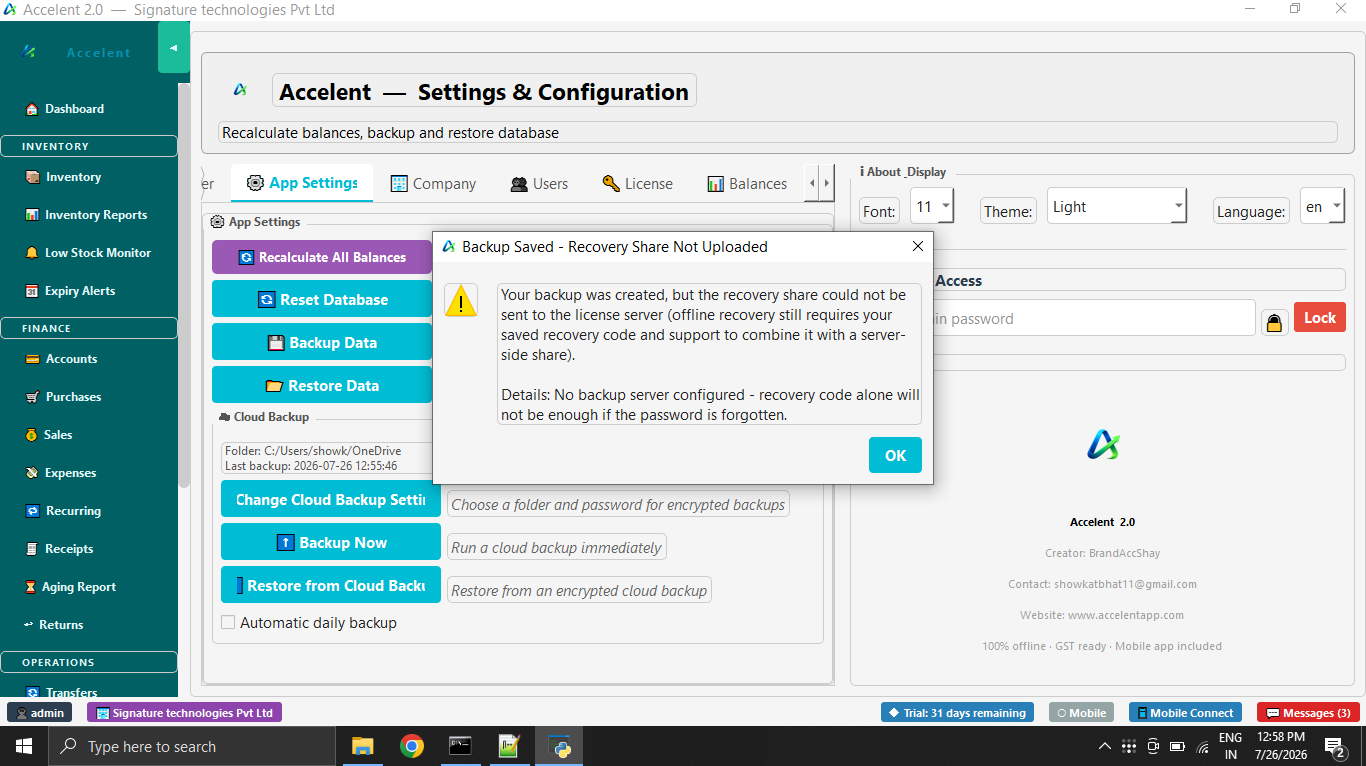Open Messages (3)
Viewport: 1366px width, 766px height.
[1308, 713]
